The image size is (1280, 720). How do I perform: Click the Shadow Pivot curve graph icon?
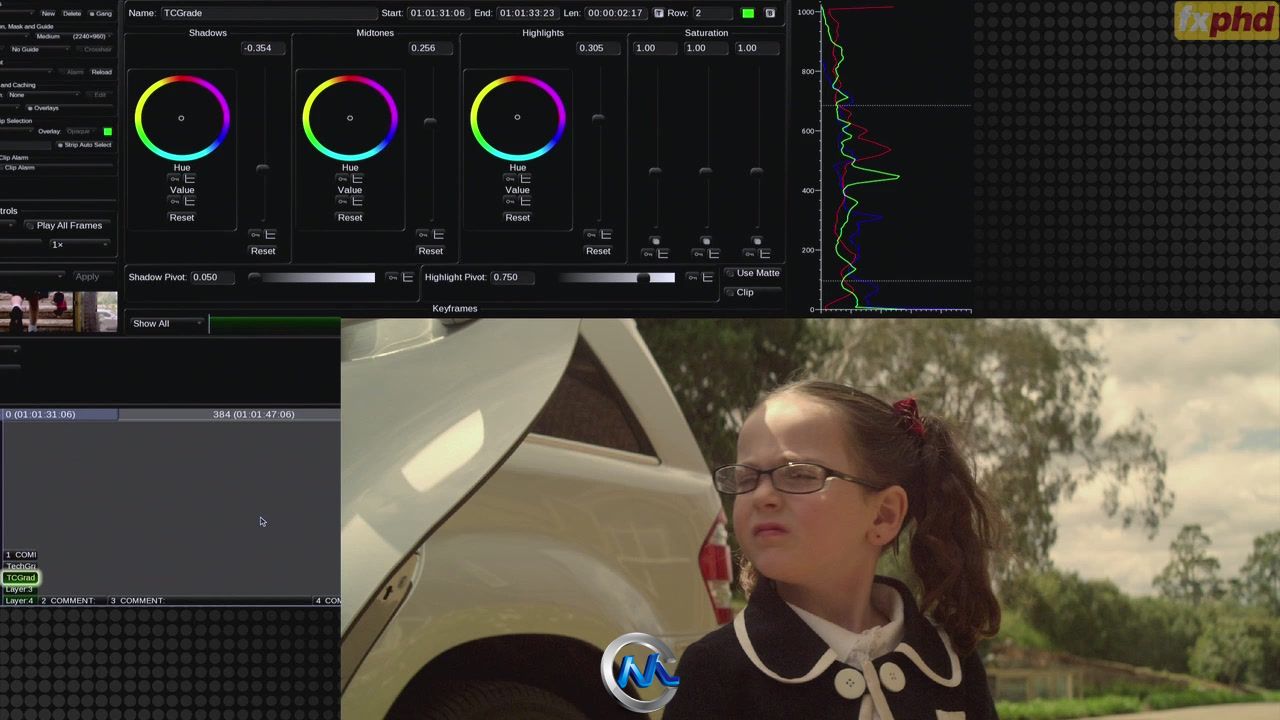click(407, 277)
